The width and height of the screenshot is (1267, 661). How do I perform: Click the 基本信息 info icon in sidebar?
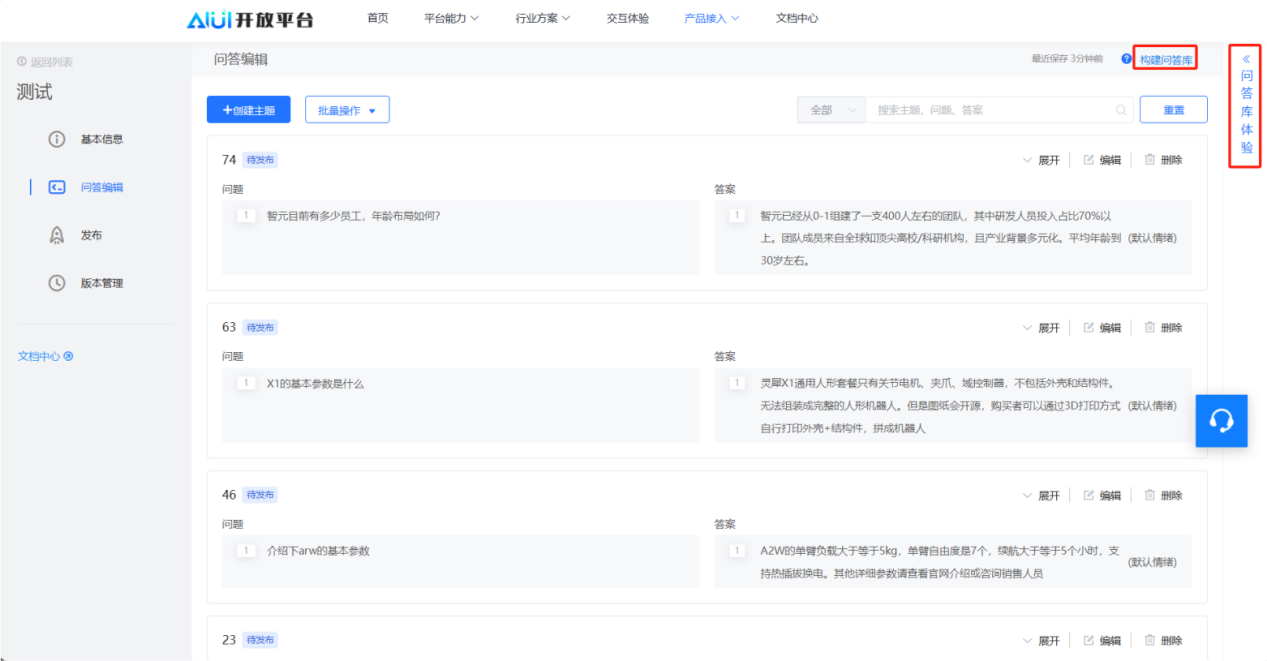(x=57, y=139)
